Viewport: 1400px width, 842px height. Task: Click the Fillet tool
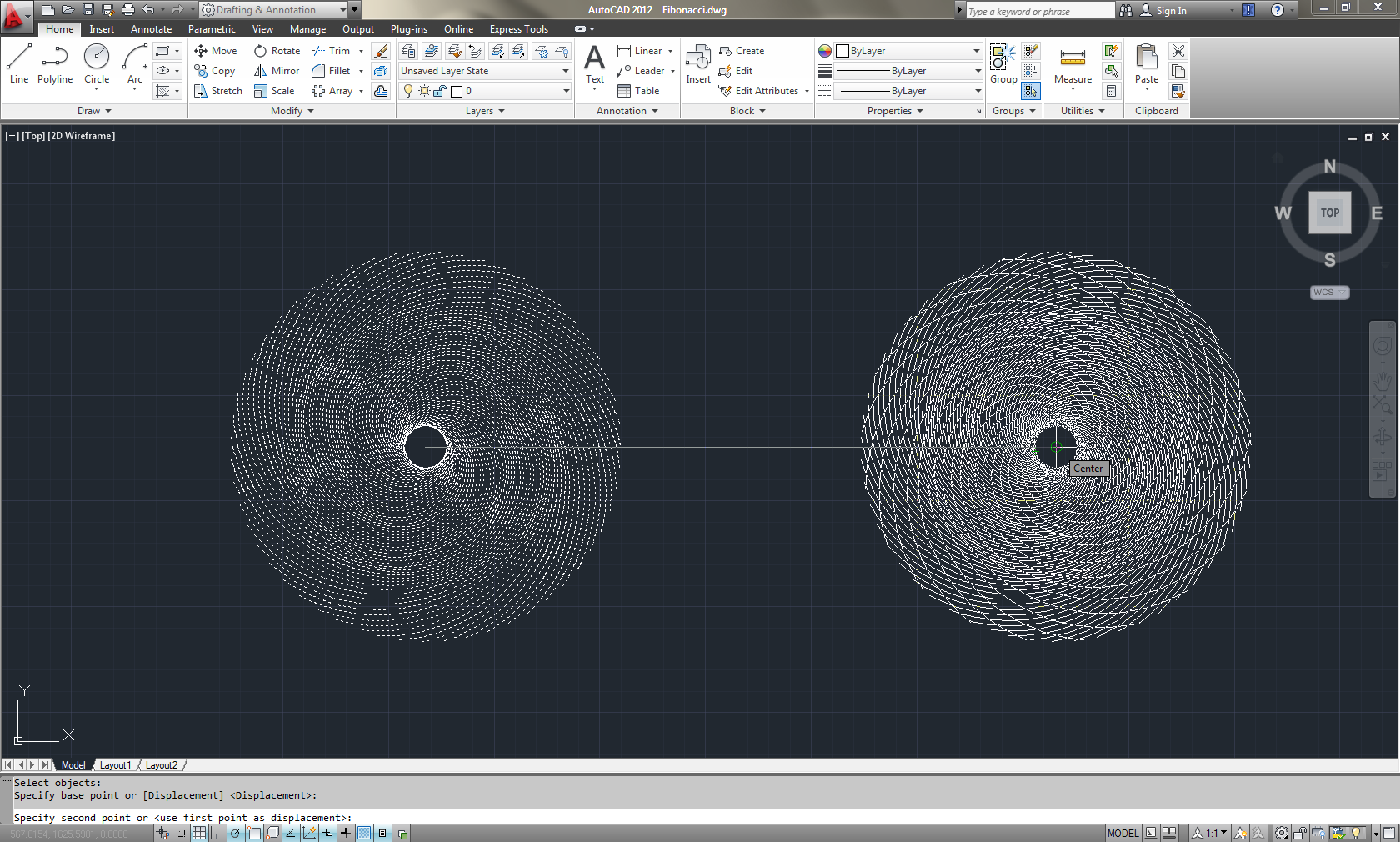(332, 71)
